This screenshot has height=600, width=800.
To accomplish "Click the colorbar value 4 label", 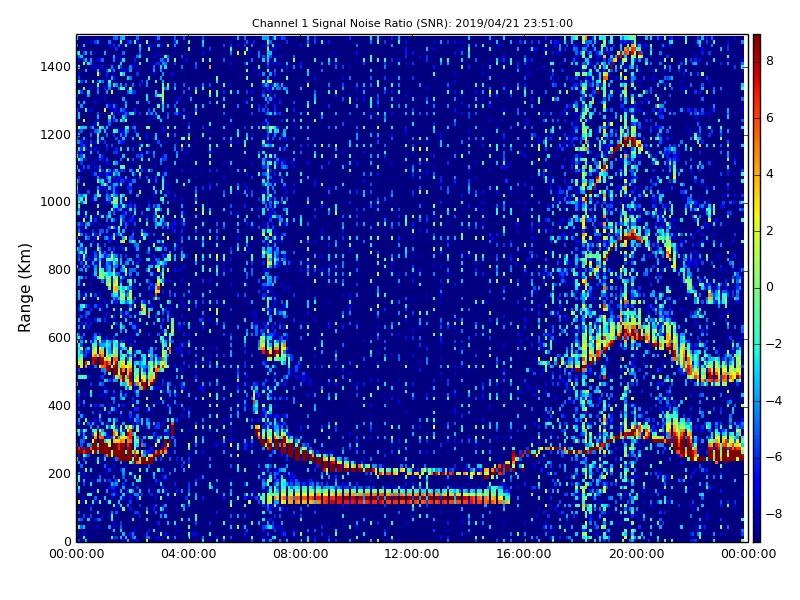I will 770,174.
